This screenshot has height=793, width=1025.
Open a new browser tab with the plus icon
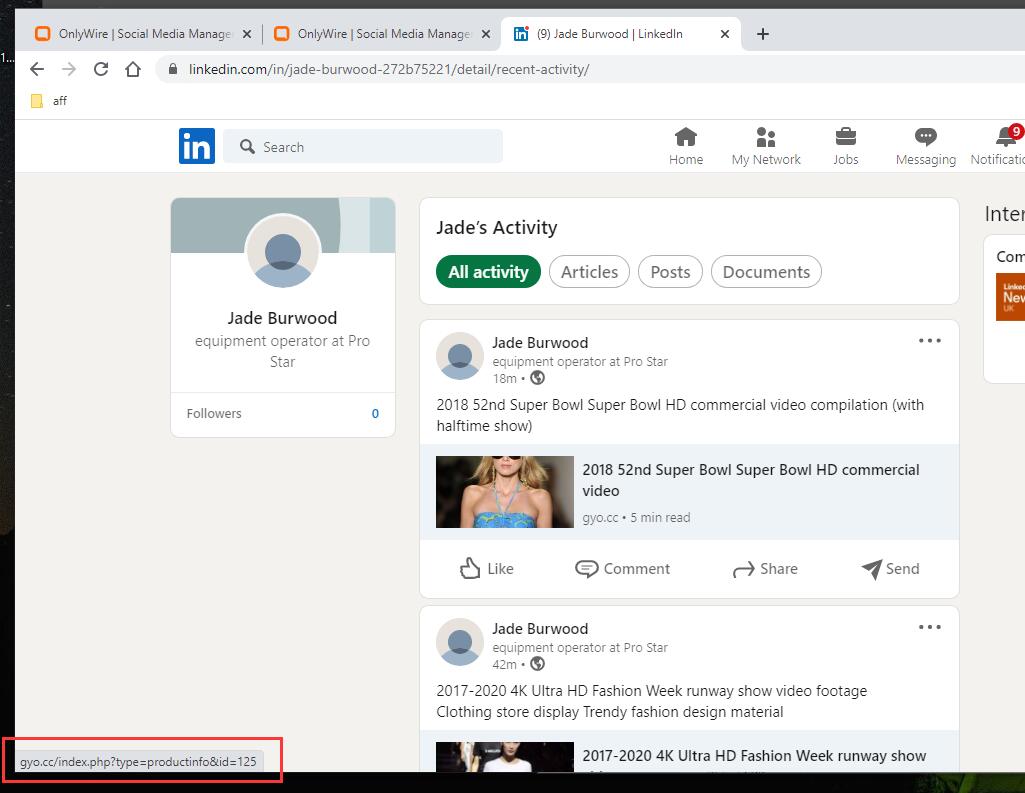coord(763,34)
